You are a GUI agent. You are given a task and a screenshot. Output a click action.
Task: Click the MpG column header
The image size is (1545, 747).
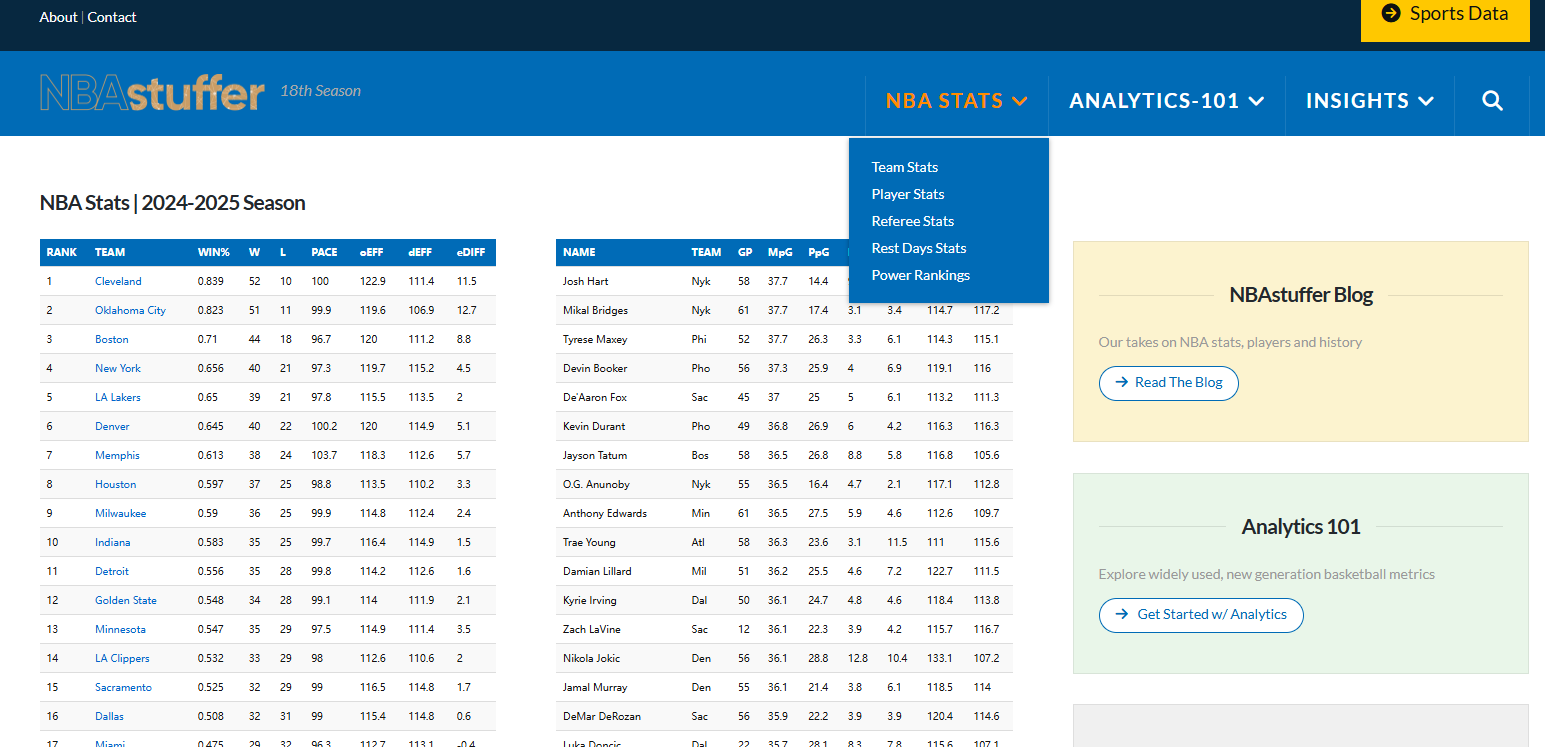779,253
